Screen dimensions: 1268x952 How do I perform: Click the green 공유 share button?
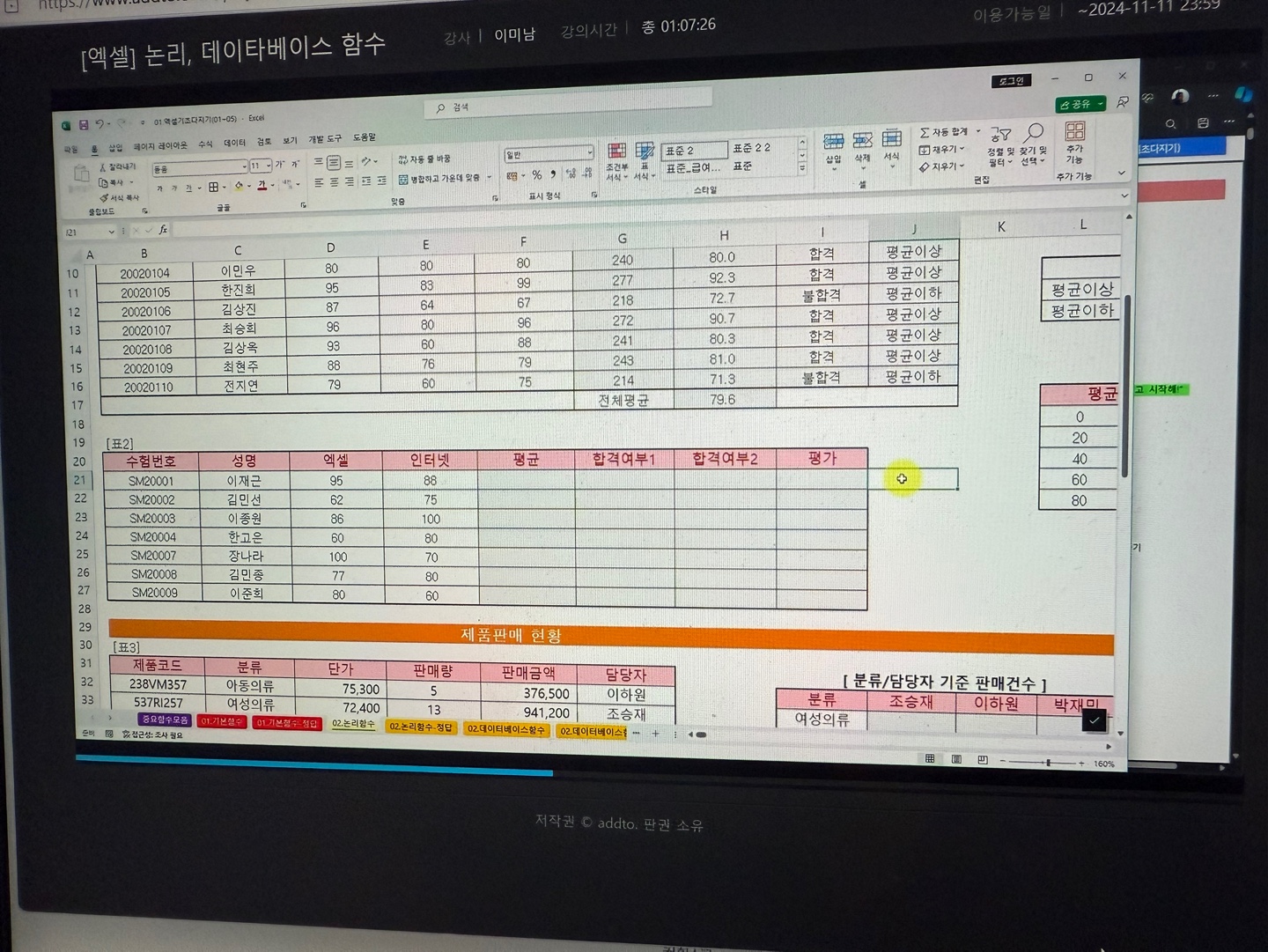[1080, 104]
